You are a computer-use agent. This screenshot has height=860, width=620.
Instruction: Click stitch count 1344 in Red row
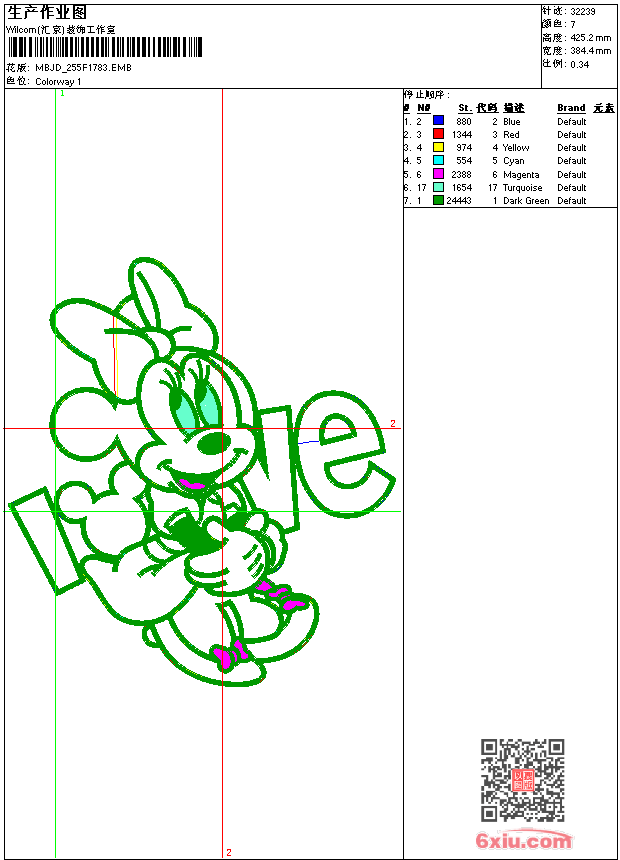click(x=461, y=135)
